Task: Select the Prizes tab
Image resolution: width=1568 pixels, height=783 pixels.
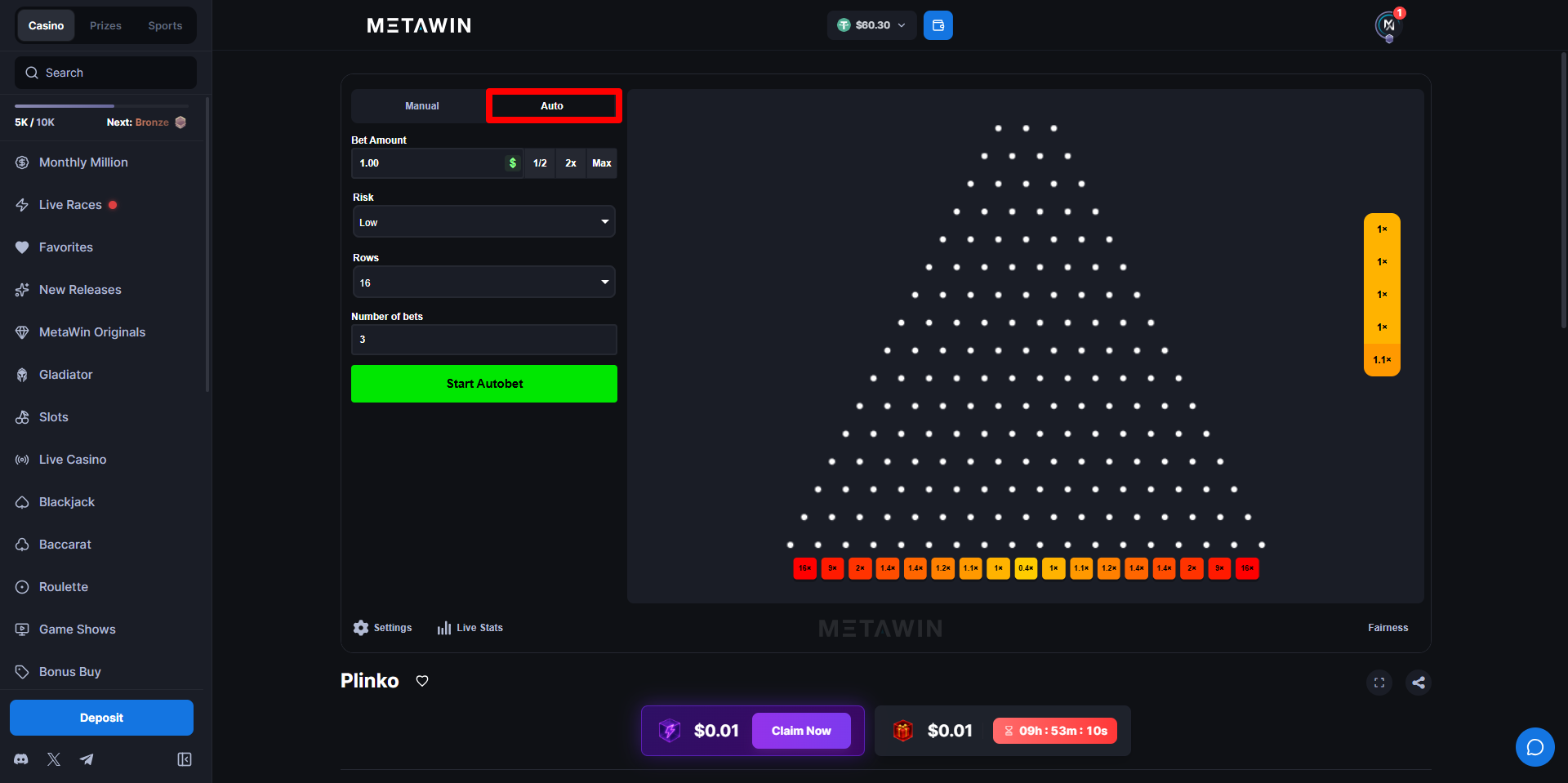Action: [105, 26]
